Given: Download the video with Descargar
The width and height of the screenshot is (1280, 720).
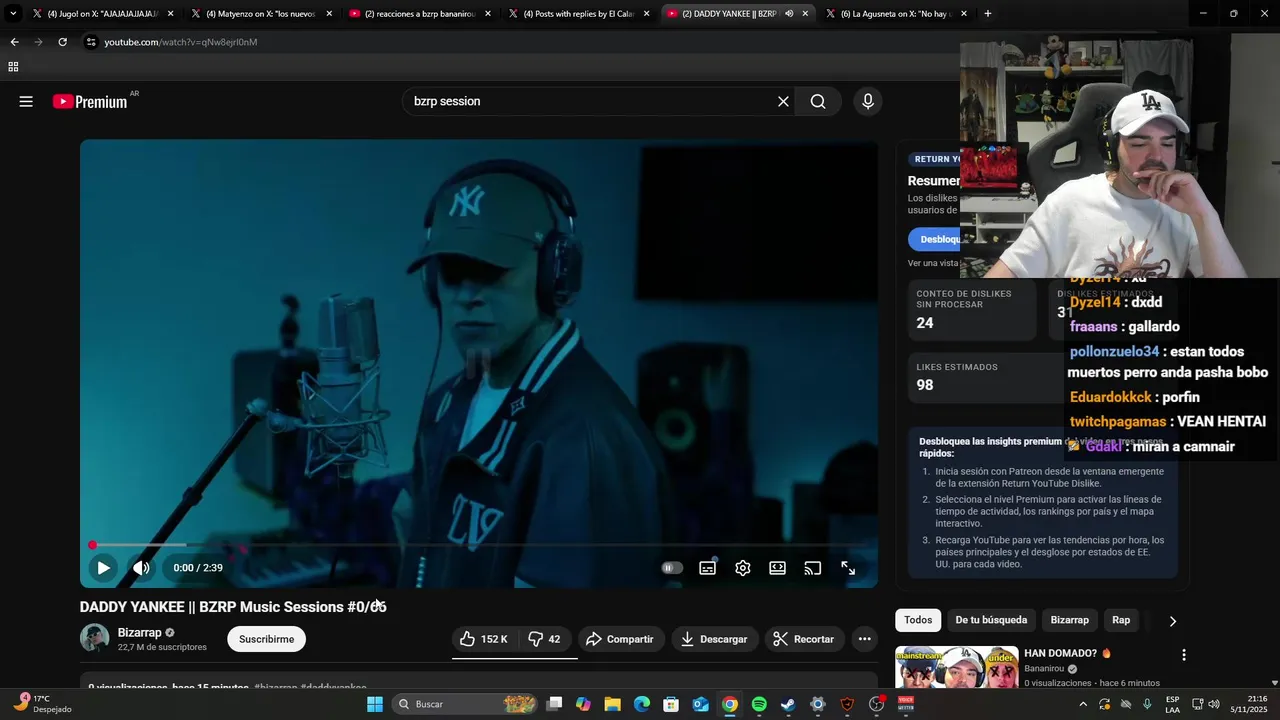Looking at the screenshot, I should point(714,639).
